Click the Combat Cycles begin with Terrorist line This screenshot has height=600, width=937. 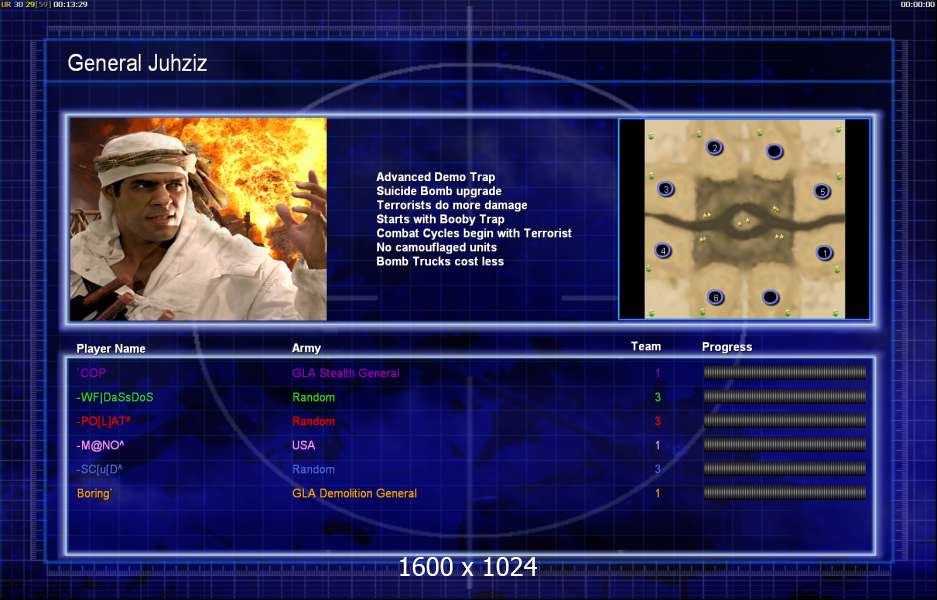point(474,233)
